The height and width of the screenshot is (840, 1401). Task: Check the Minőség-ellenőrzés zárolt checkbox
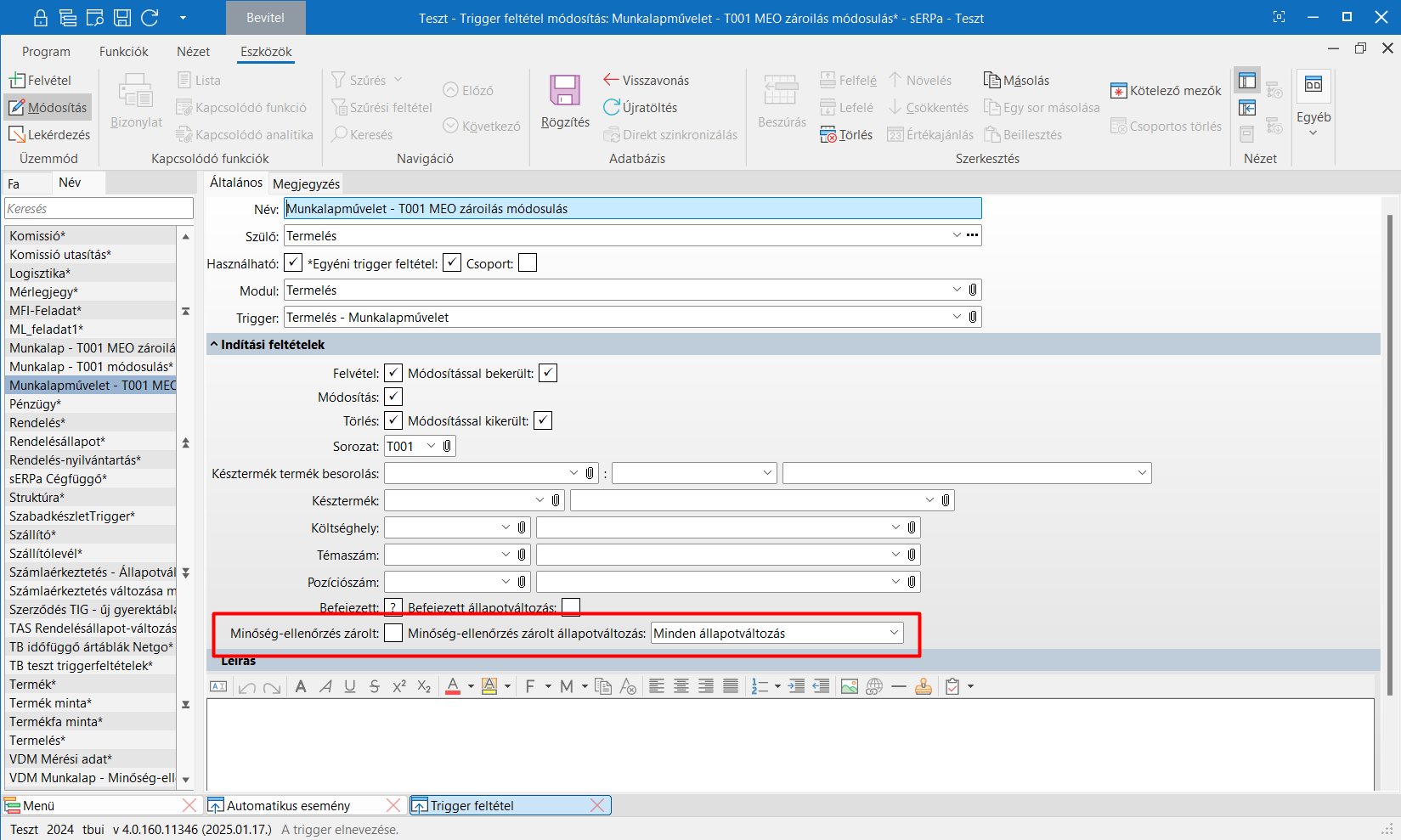tap(393, 633)
